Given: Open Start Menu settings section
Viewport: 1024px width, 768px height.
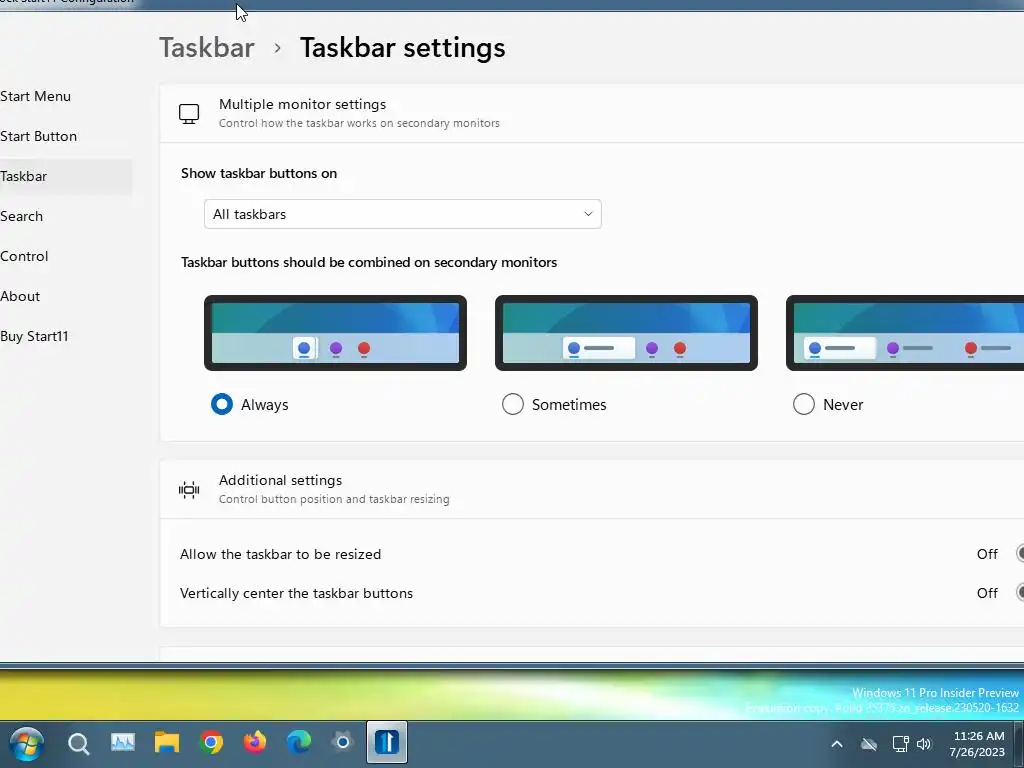Looking at the screenshot, I should pos(35,96).
